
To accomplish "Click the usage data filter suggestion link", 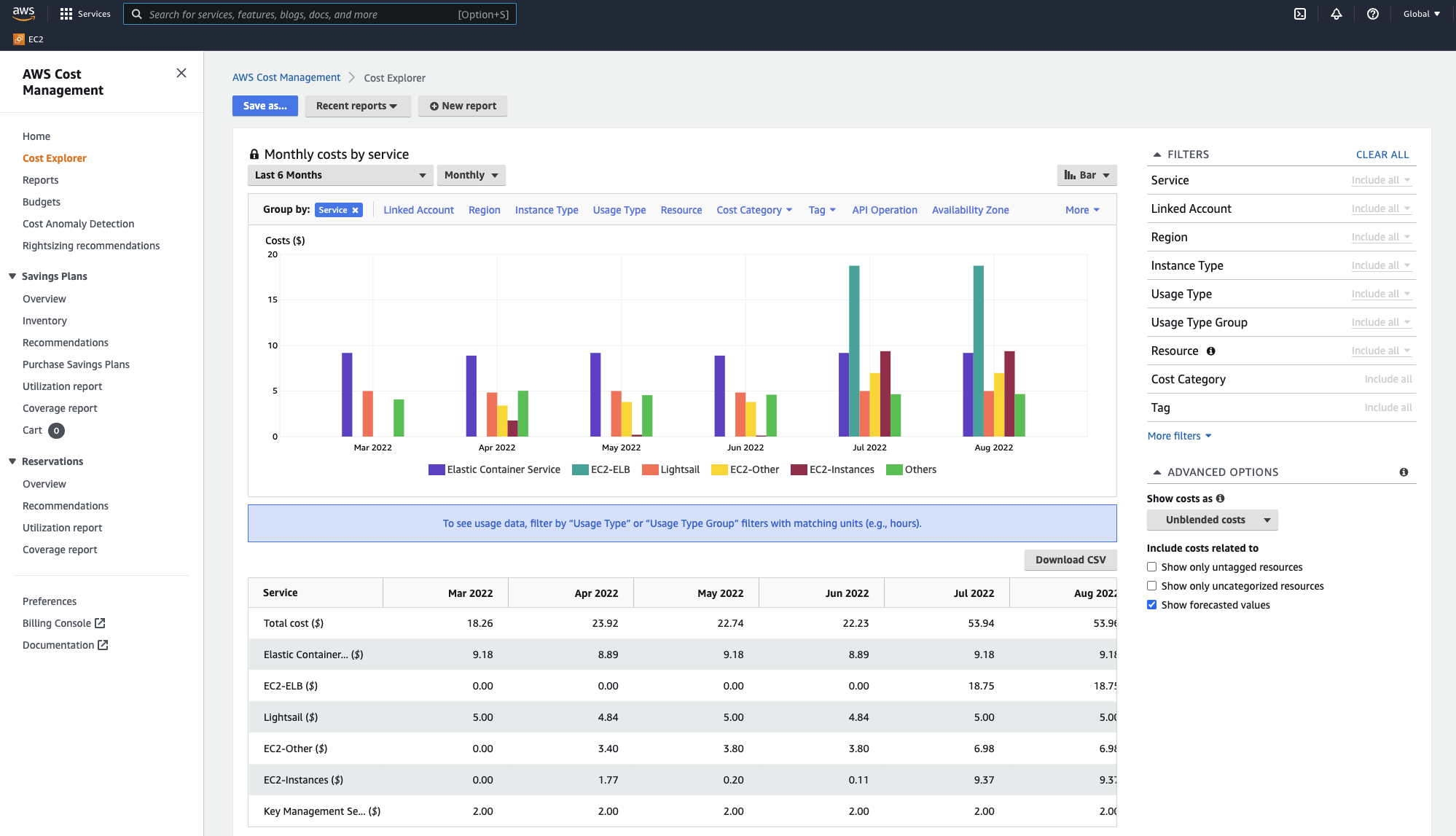I will [682, 523].
